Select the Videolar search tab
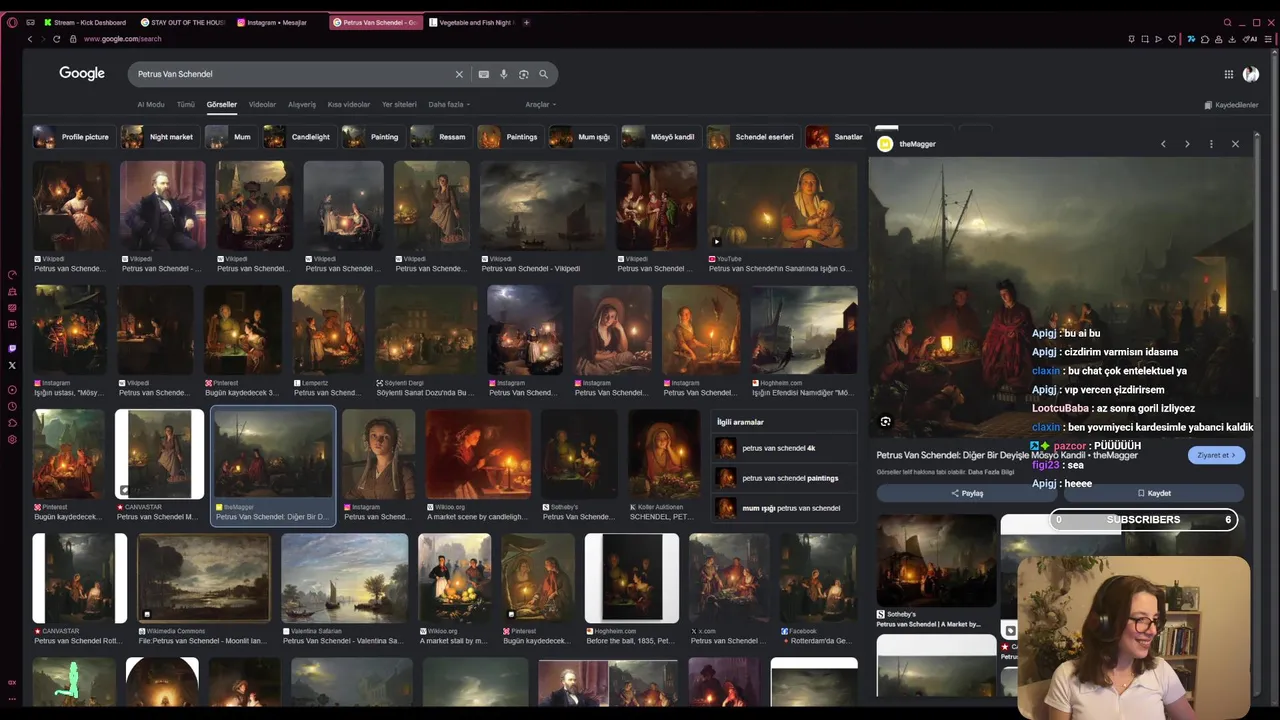The image size is (1280, 720). [262, 104]
